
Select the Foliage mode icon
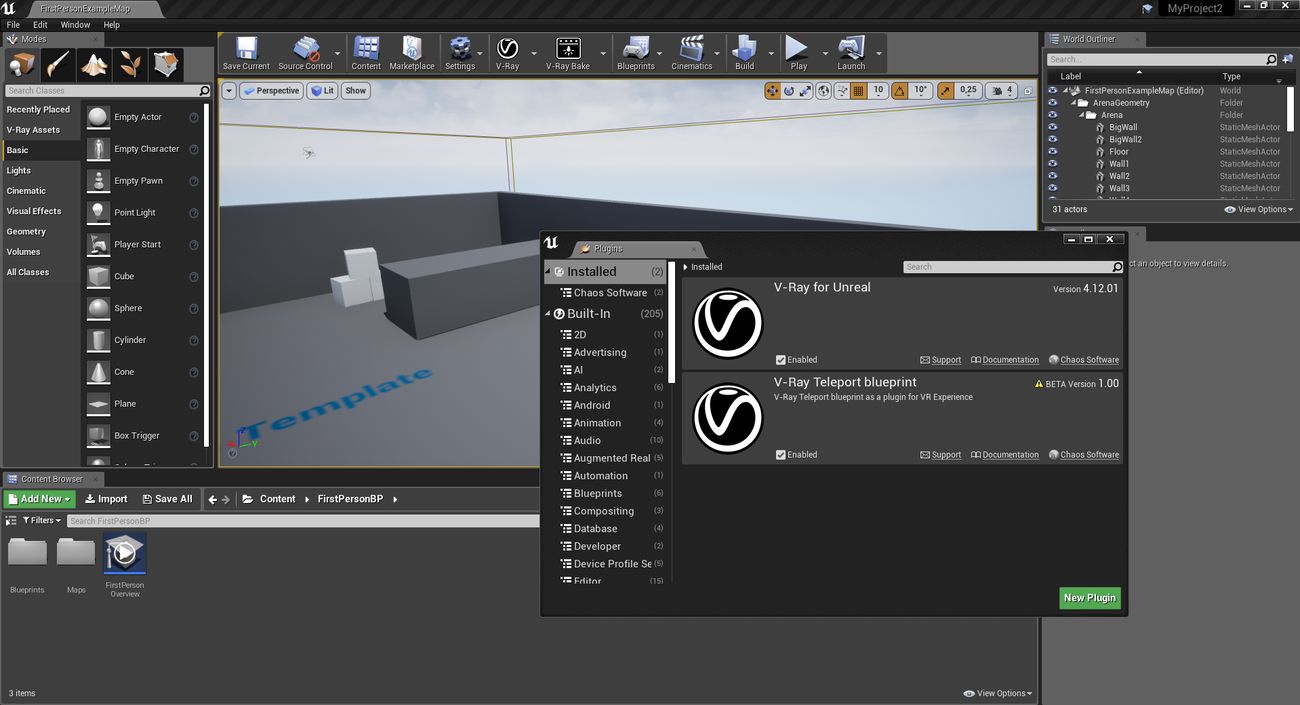coord(130,65)
